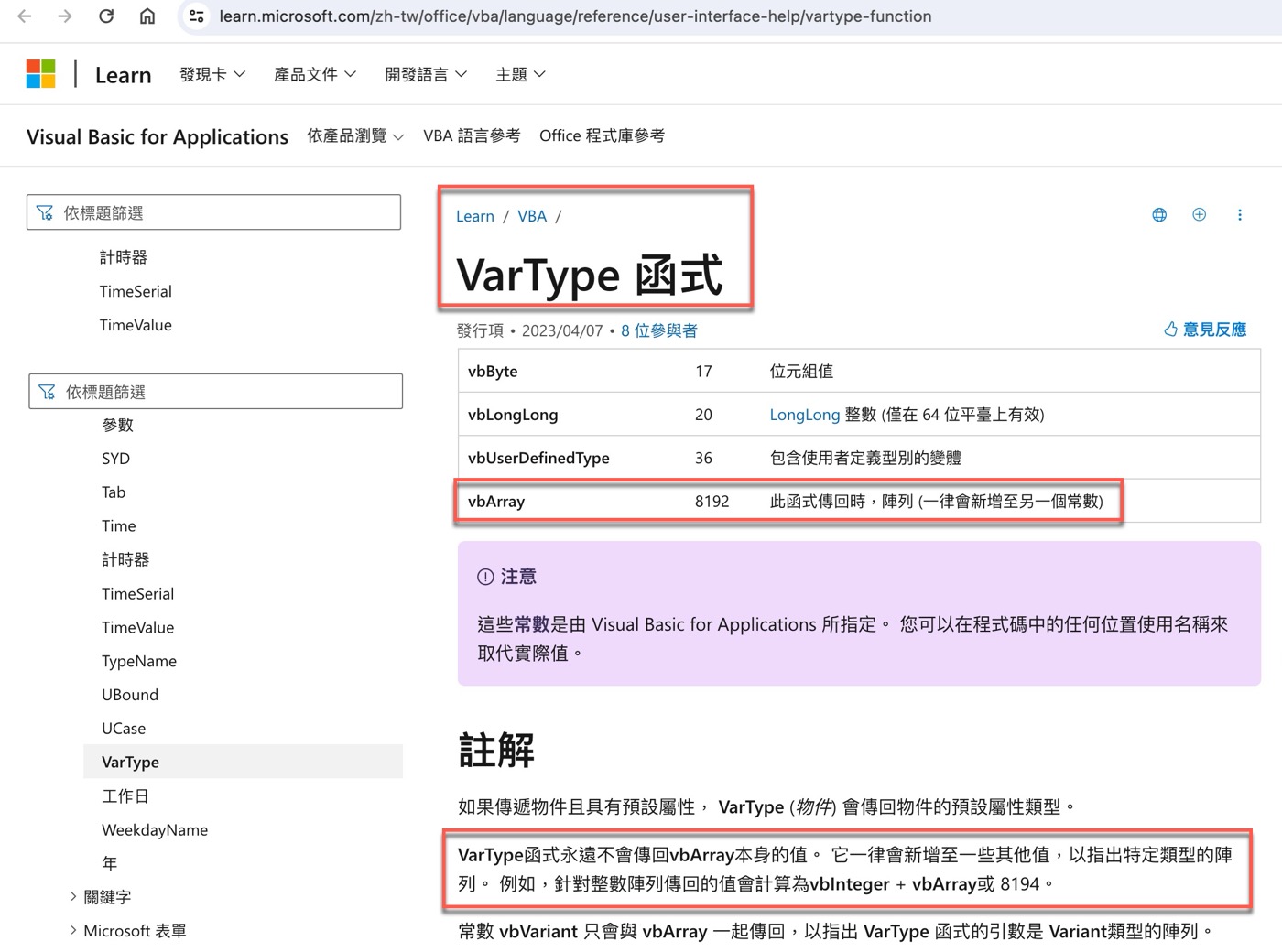The height and width of the screenshot is (952, 1282).
Task: Click the Learn breadcrumb link
Action: point(474,216)
